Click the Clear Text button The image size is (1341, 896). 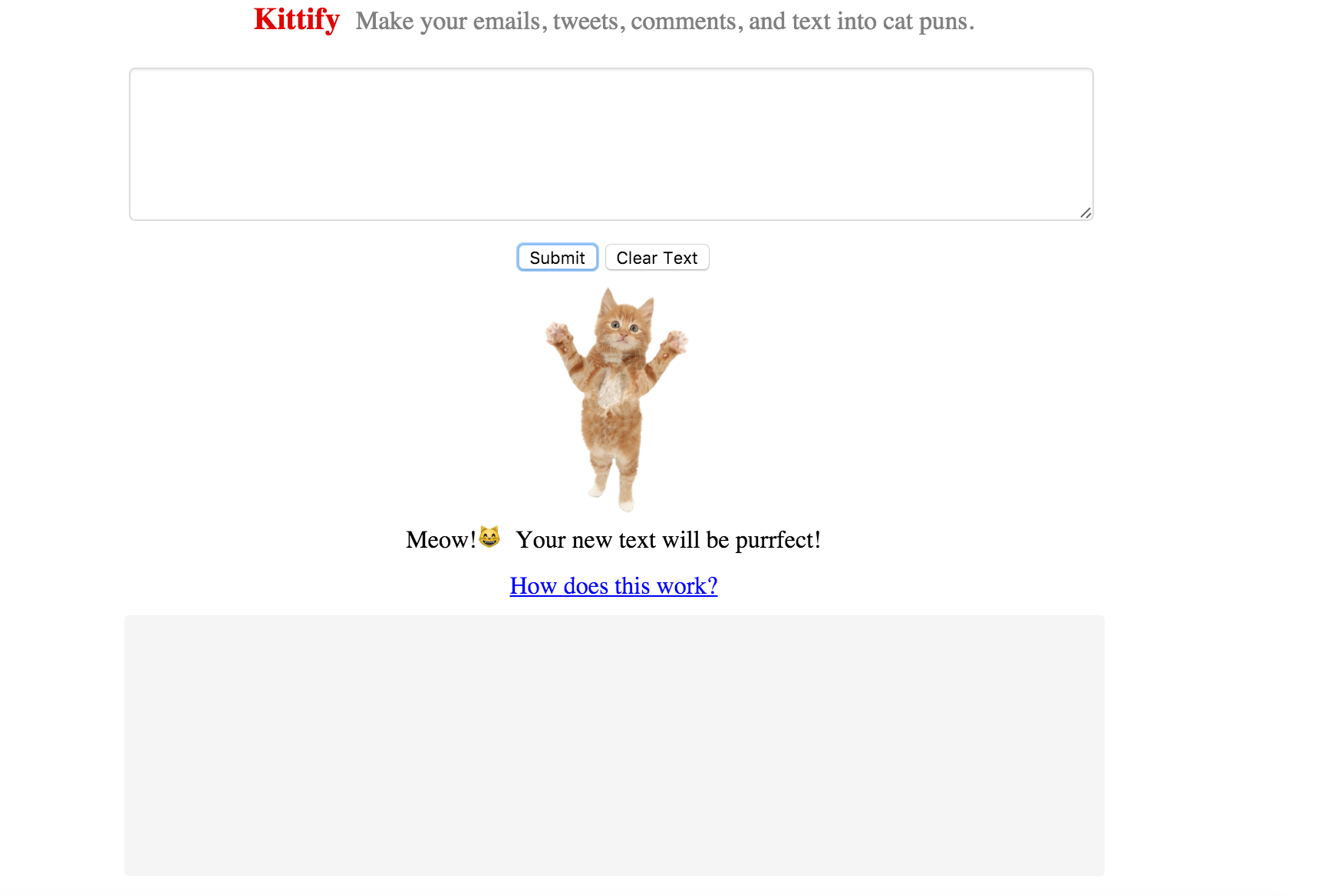[657, 258]
